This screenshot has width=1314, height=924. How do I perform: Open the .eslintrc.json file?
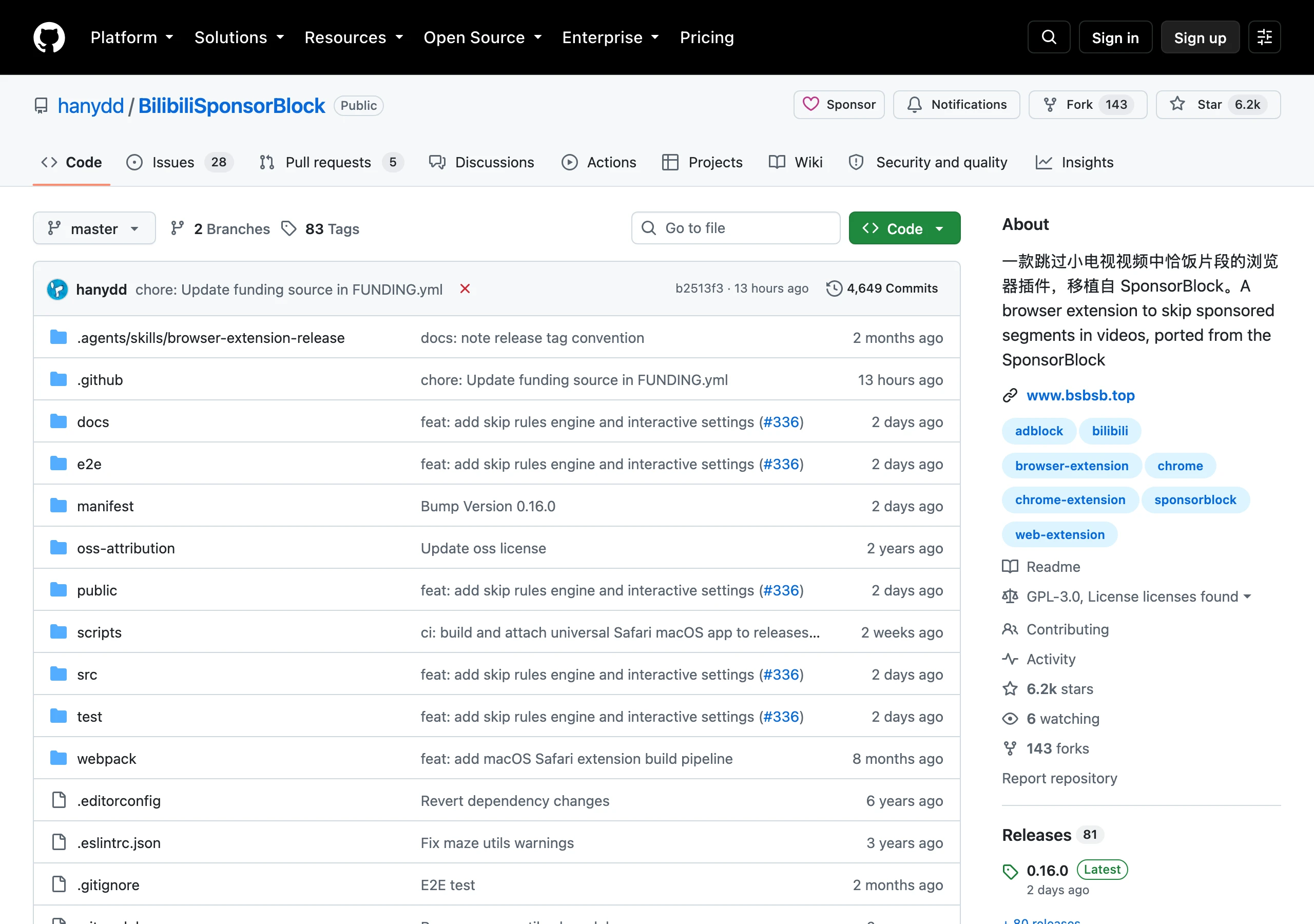[x=119, y=843]
